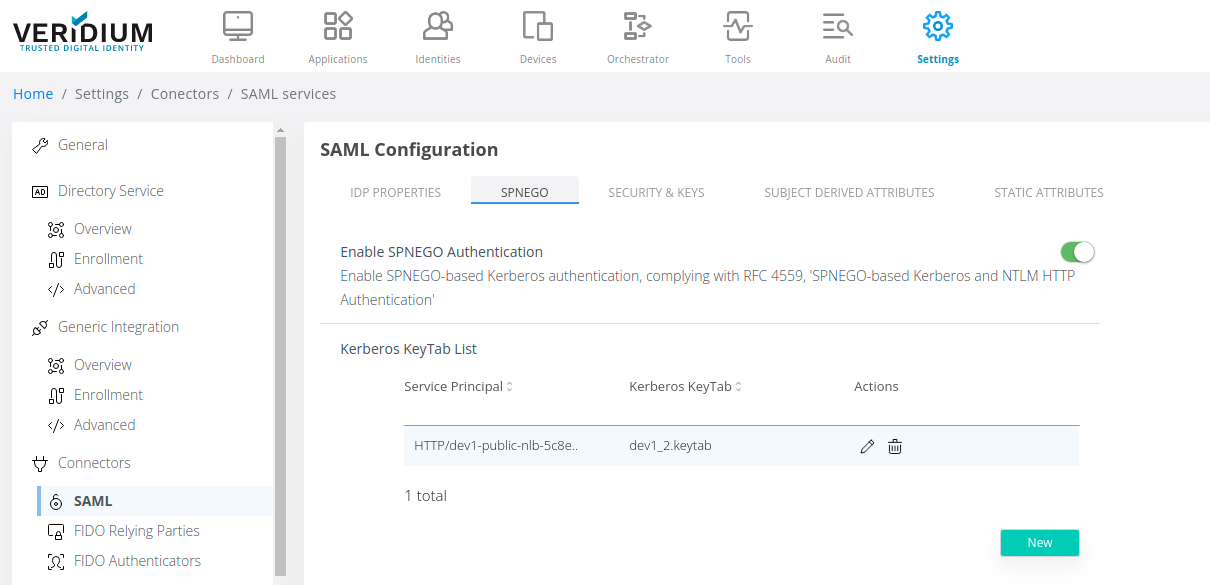Open the Audit section
This screenshot has width=1210, height=585.
click(837, 37)
